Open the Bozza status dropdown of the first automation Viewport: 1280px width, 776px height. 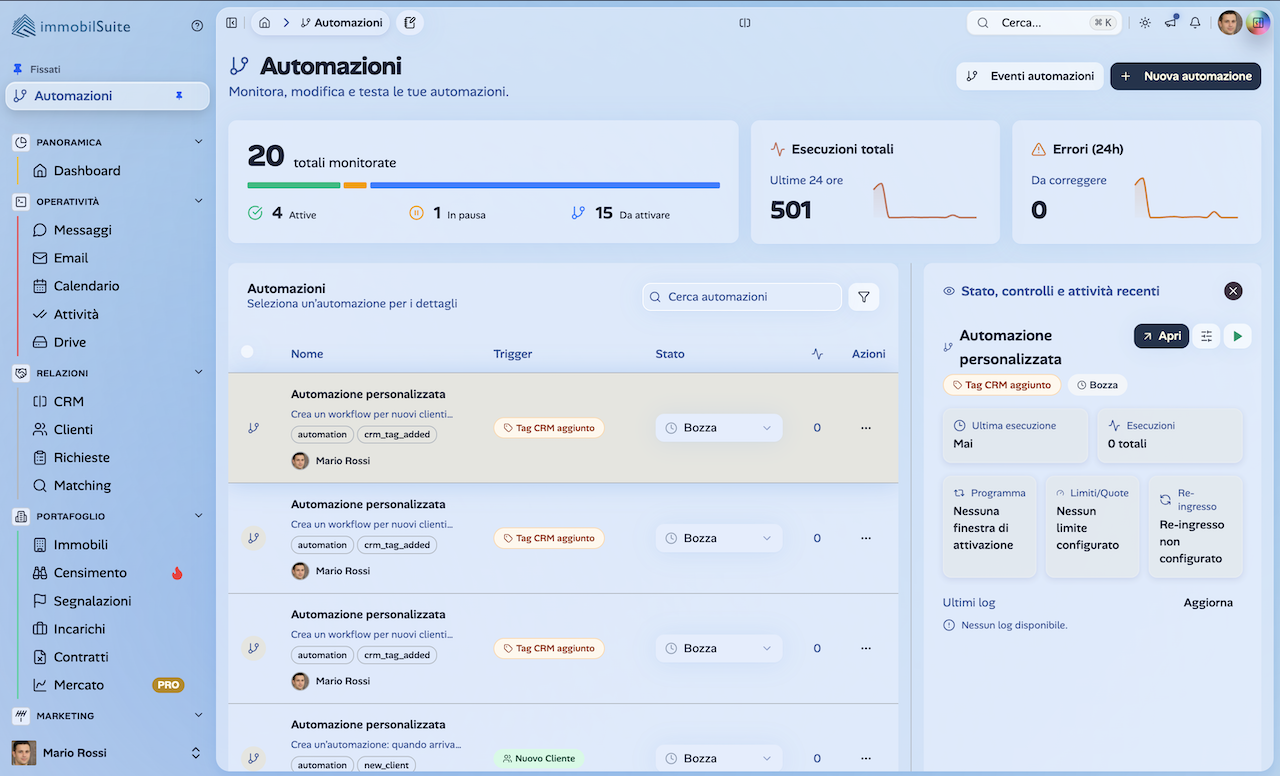pyautogui.click(x=718, y=427)
